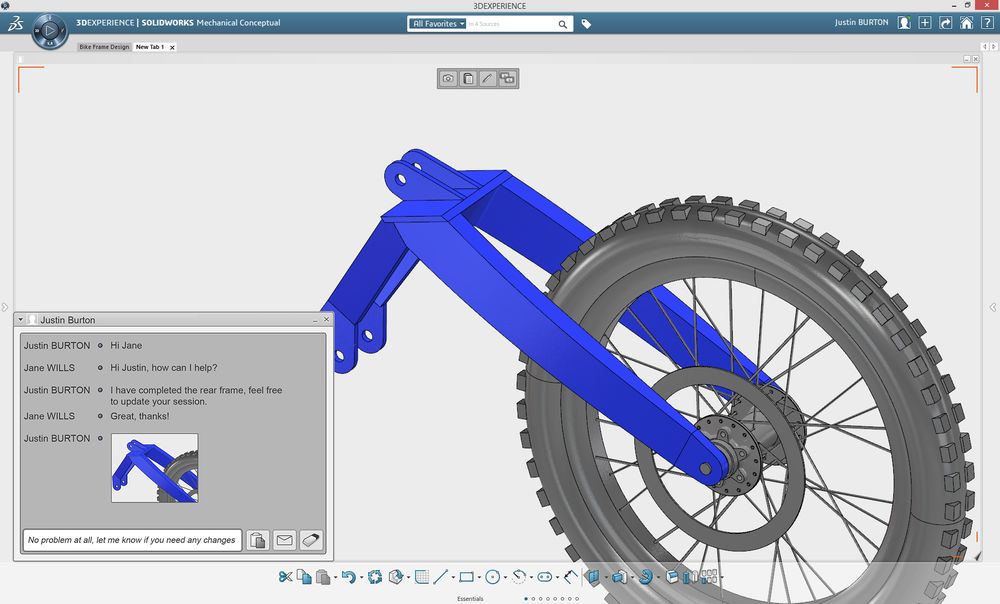Select the Circle sketch tool
This screenshot has width=1000, height=604.
click(x=492, y=577)
